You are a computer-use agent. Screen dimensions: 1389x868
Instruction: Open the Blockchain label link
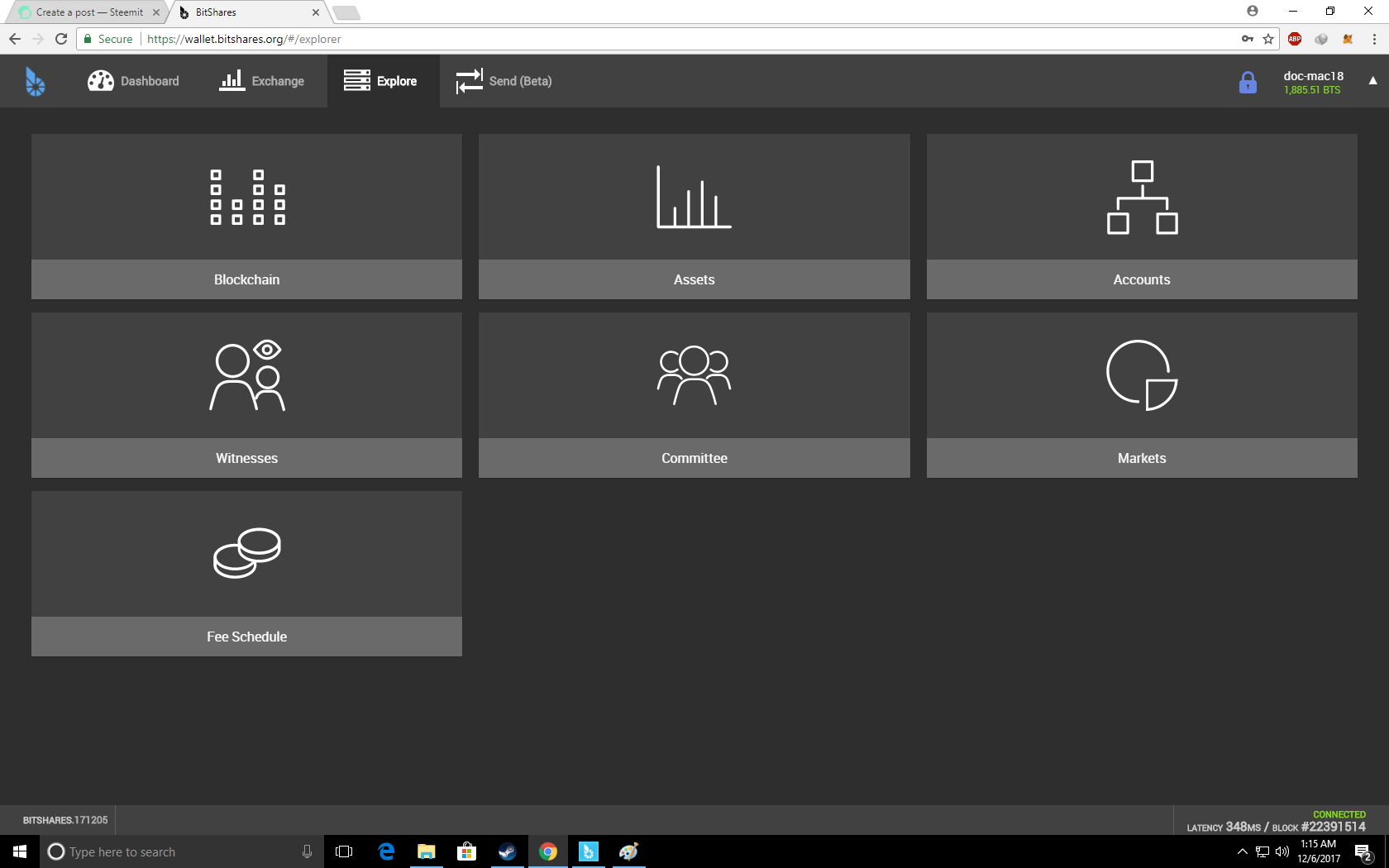pyautogui.click(x=246, y=279)
